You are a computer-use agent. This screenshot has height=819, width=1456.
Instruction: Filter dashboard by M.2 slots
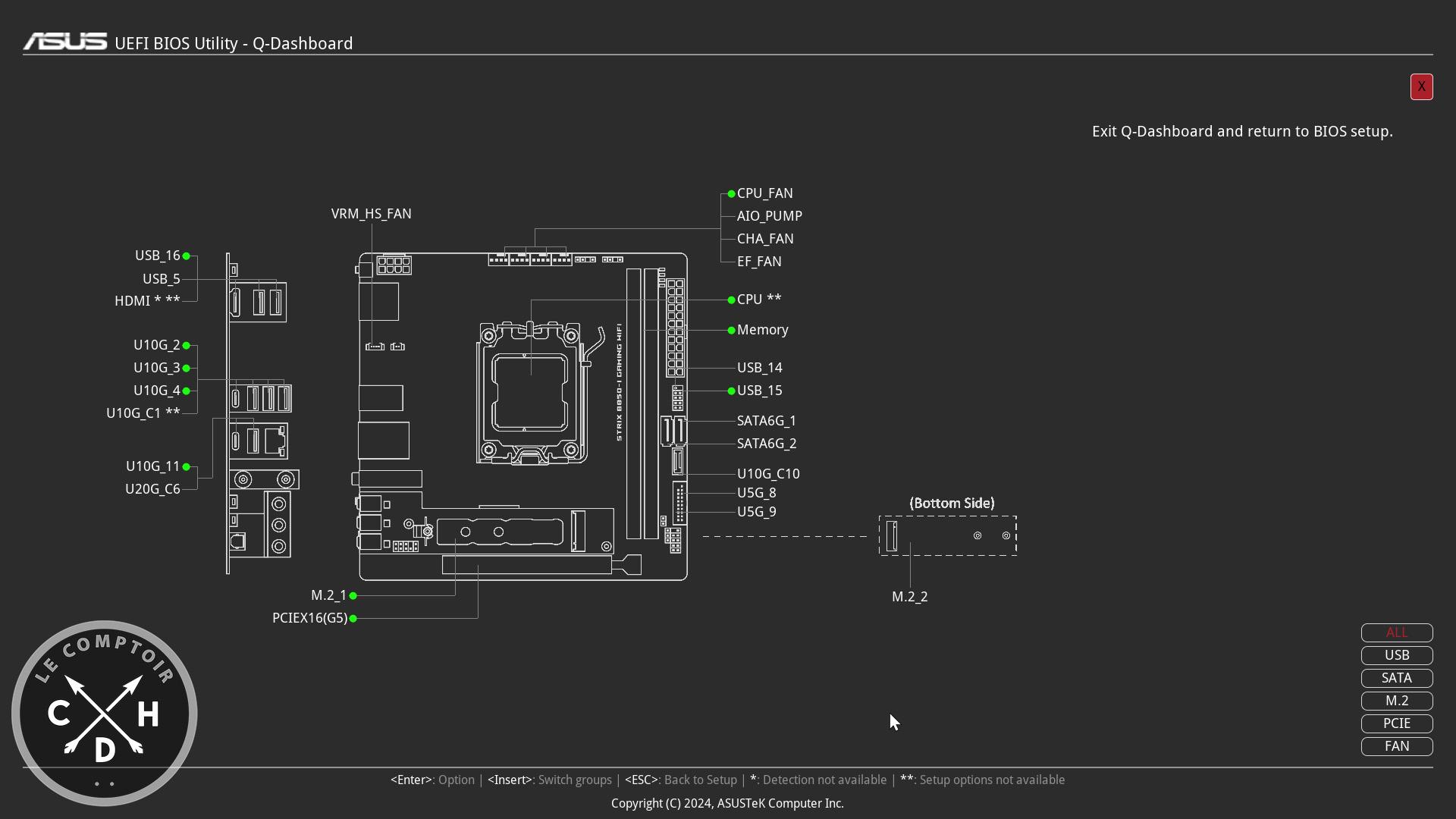point(1396,701)
